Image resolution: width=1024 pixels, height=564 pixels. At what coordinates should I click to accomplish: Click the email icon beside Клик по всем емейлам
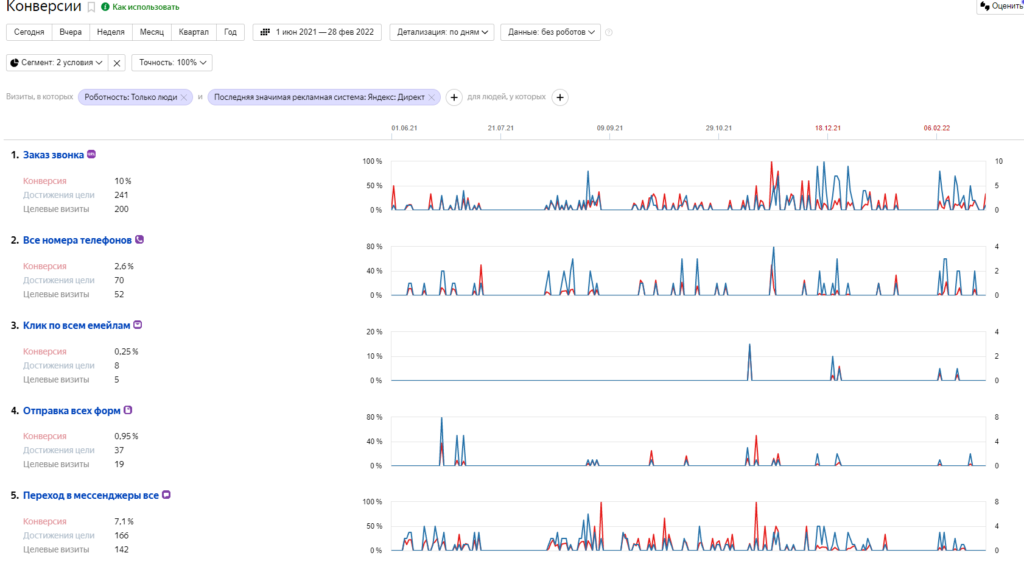(x=138, y=324)
